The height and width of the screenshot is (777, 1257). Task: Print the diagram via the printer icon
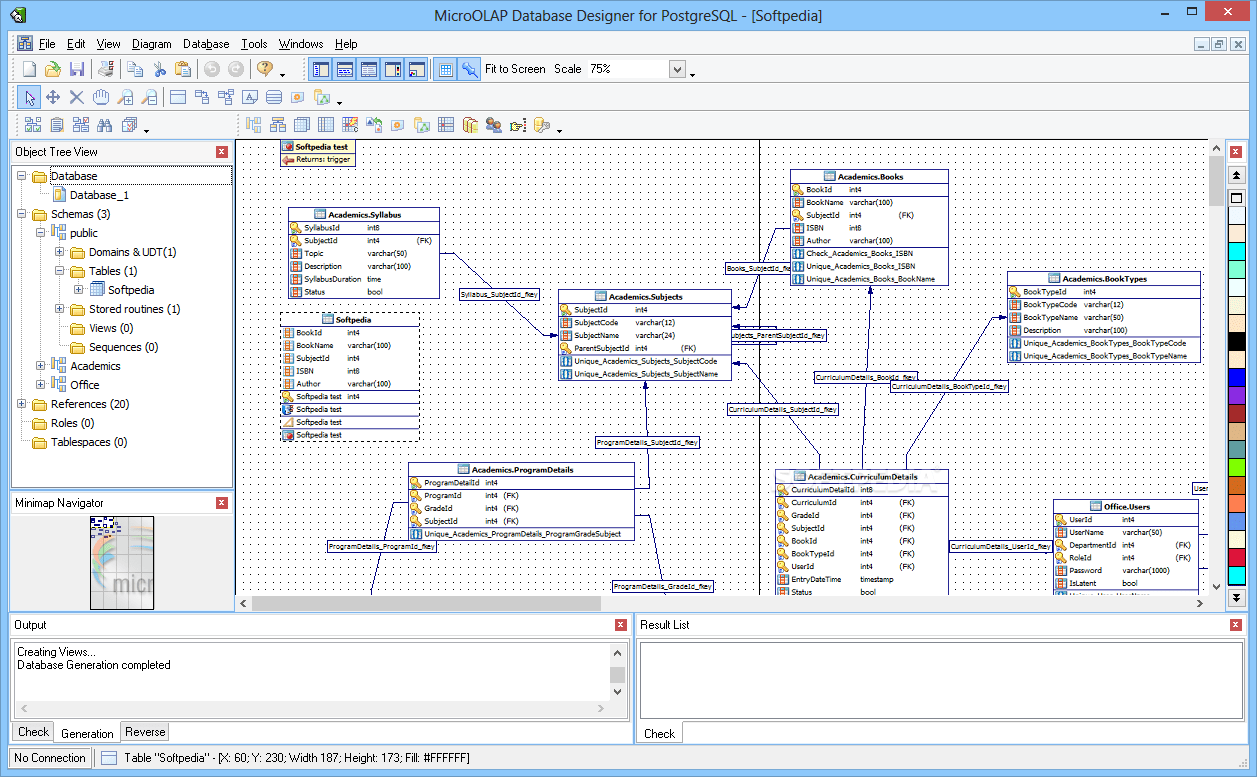click(105, 68)
